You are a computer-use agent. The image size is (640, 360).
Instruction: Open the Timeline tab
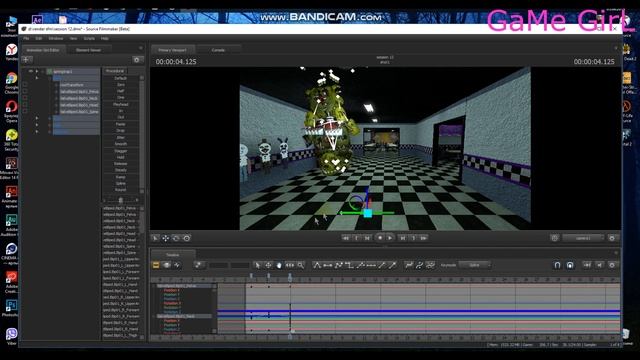[173, 255]
